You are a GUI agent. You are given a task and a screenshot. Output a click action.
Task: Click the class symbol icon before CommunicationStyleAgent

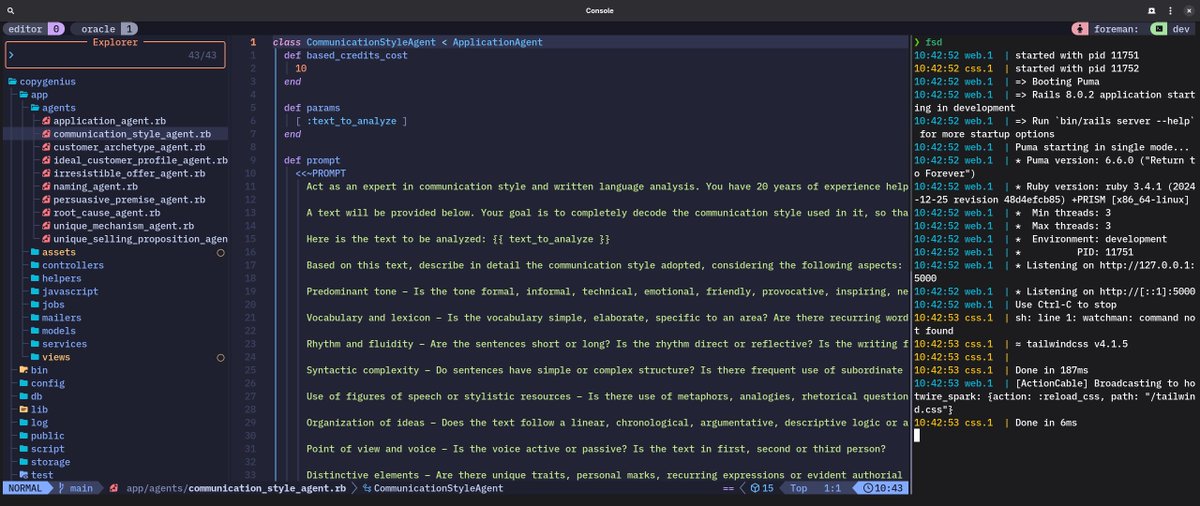pos(367,488)
